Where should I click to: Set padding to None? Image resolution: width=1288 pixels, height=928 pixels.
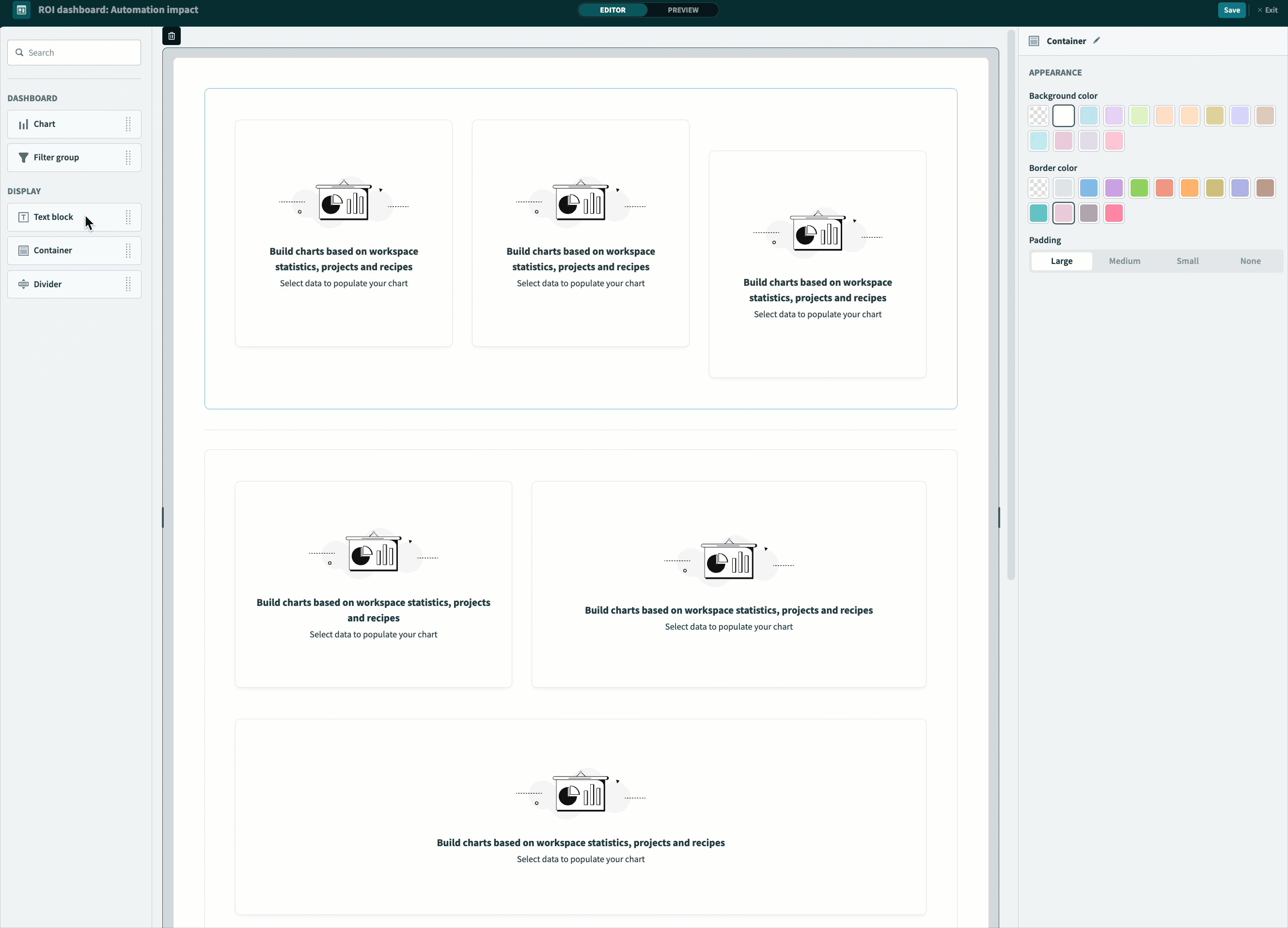(x=1250, y=261)
